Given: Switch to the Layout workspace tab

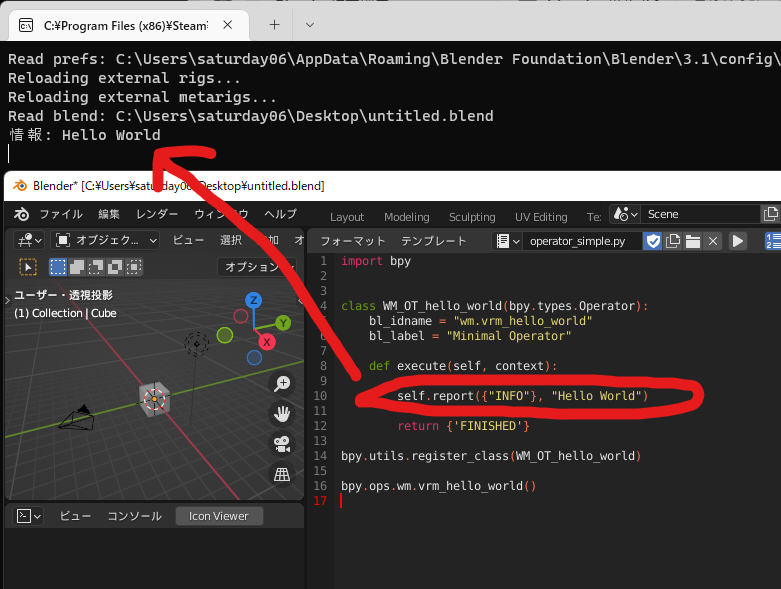Looking at the screenshot, I should [x=347, y=217].
